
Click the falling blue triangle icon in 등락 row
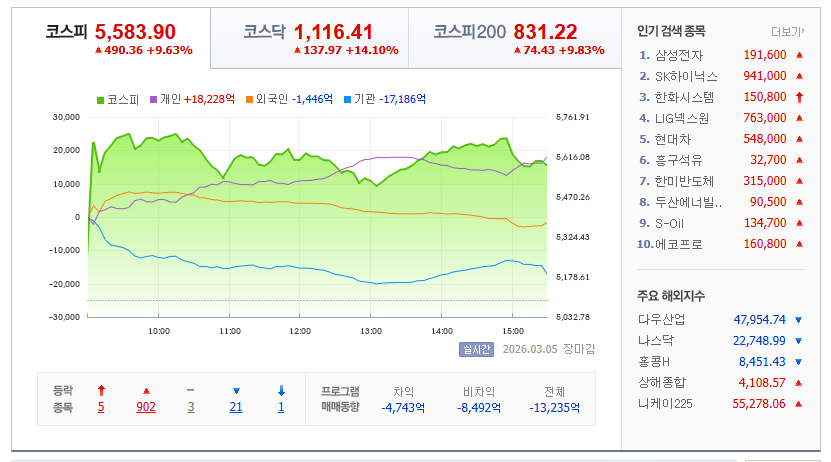tap(236, 391)
